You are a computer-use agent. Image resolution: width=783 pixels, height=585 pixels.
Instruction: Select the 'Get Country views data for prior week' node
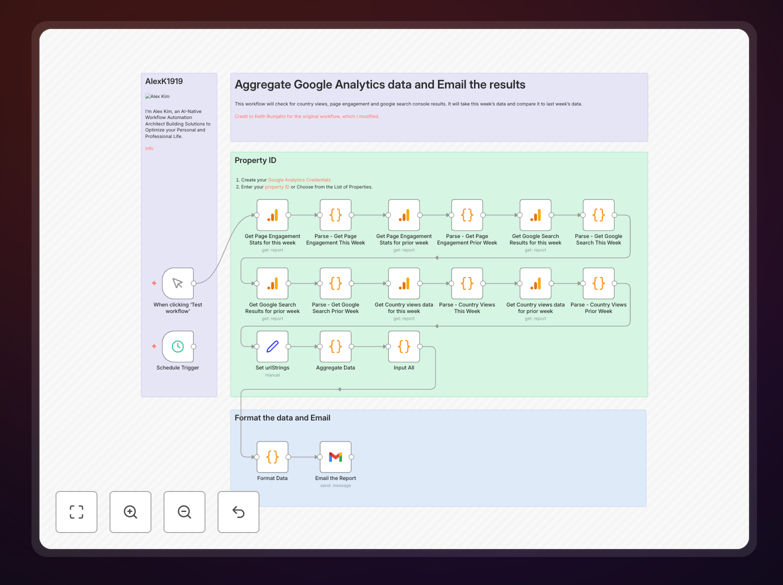coord(535,283)
